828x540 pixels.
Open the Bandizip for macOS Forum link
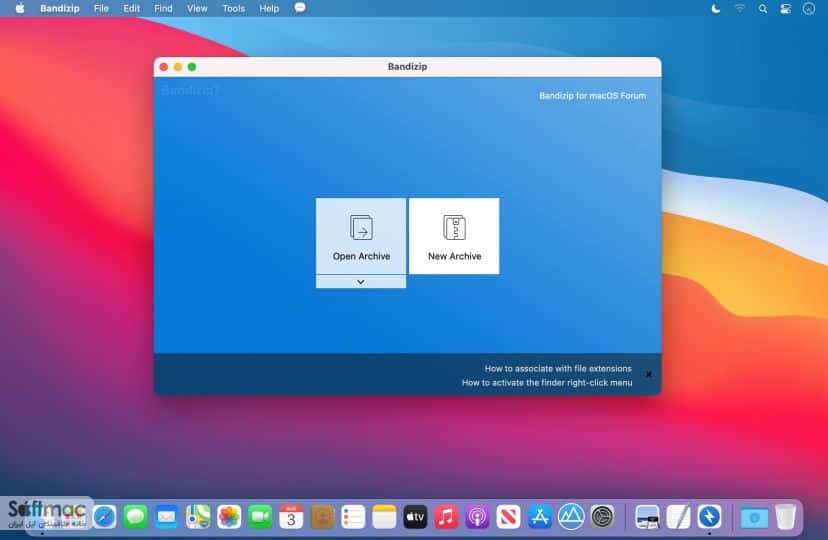pos(592,96)
